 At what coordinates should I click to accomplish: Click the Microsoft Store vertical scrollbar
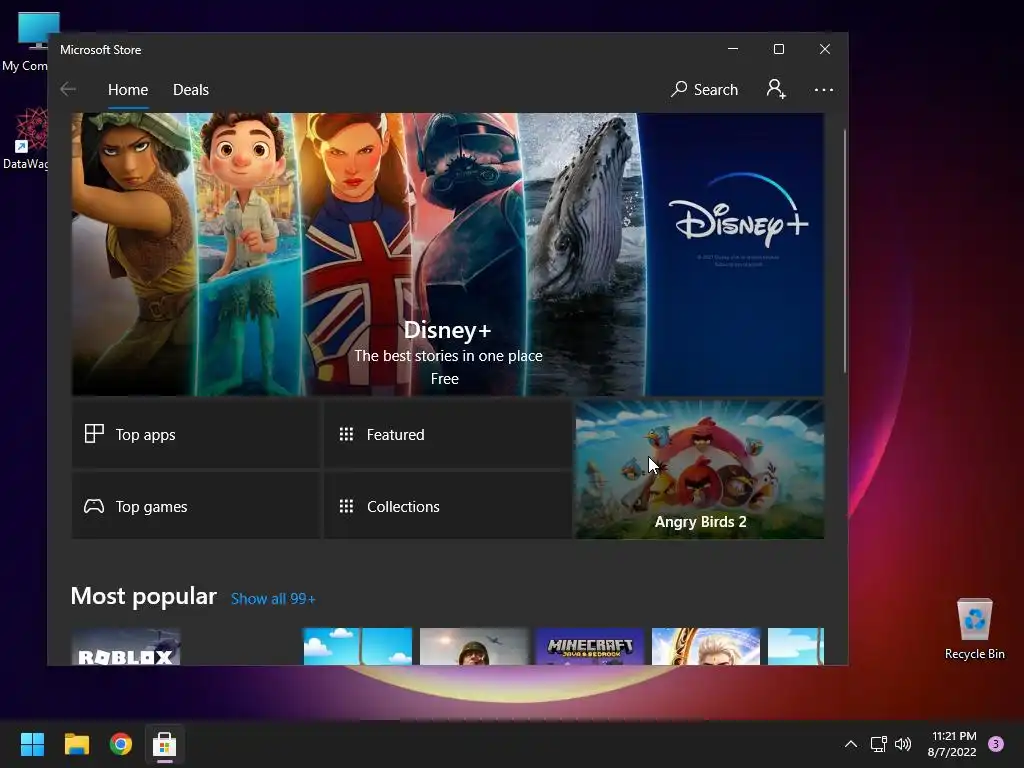tap(844, 251)
